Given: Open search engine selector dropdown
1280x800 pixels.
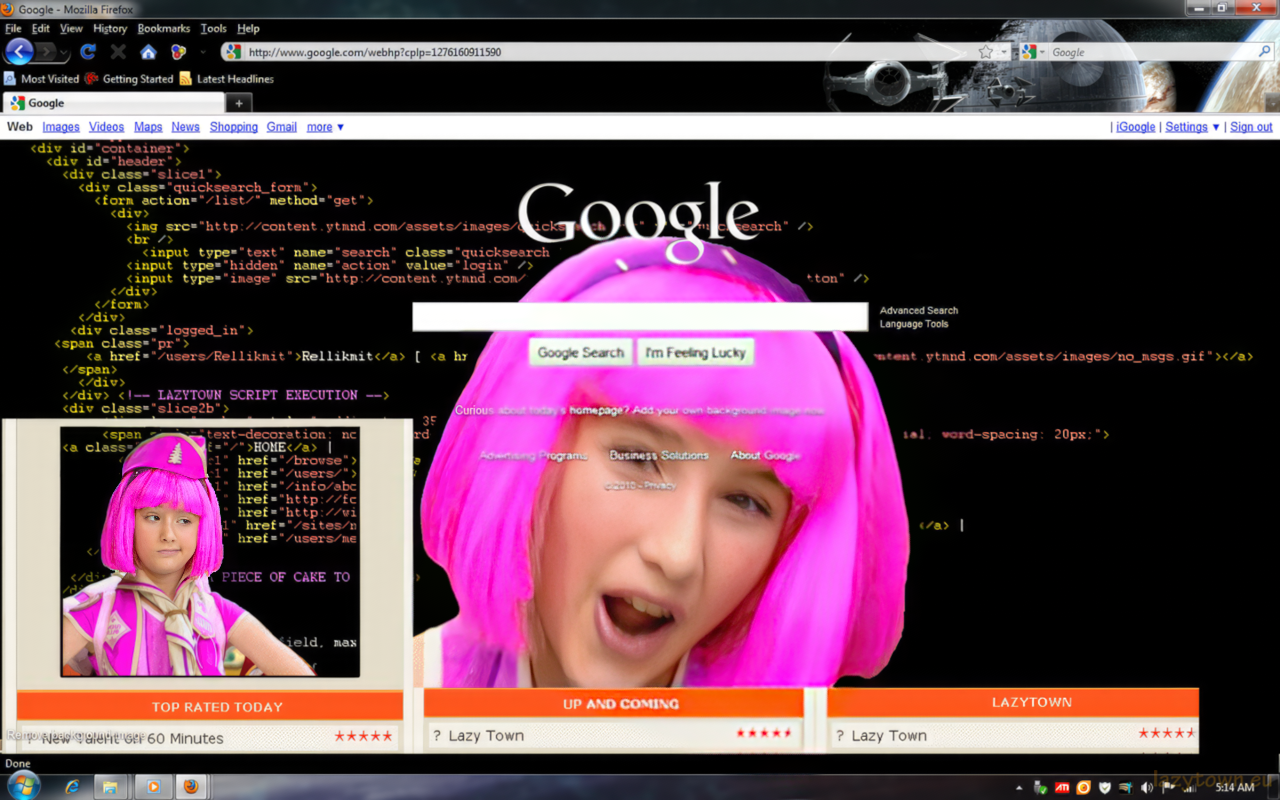Looking at the screenshot, I should click(x=1033, y=52).
